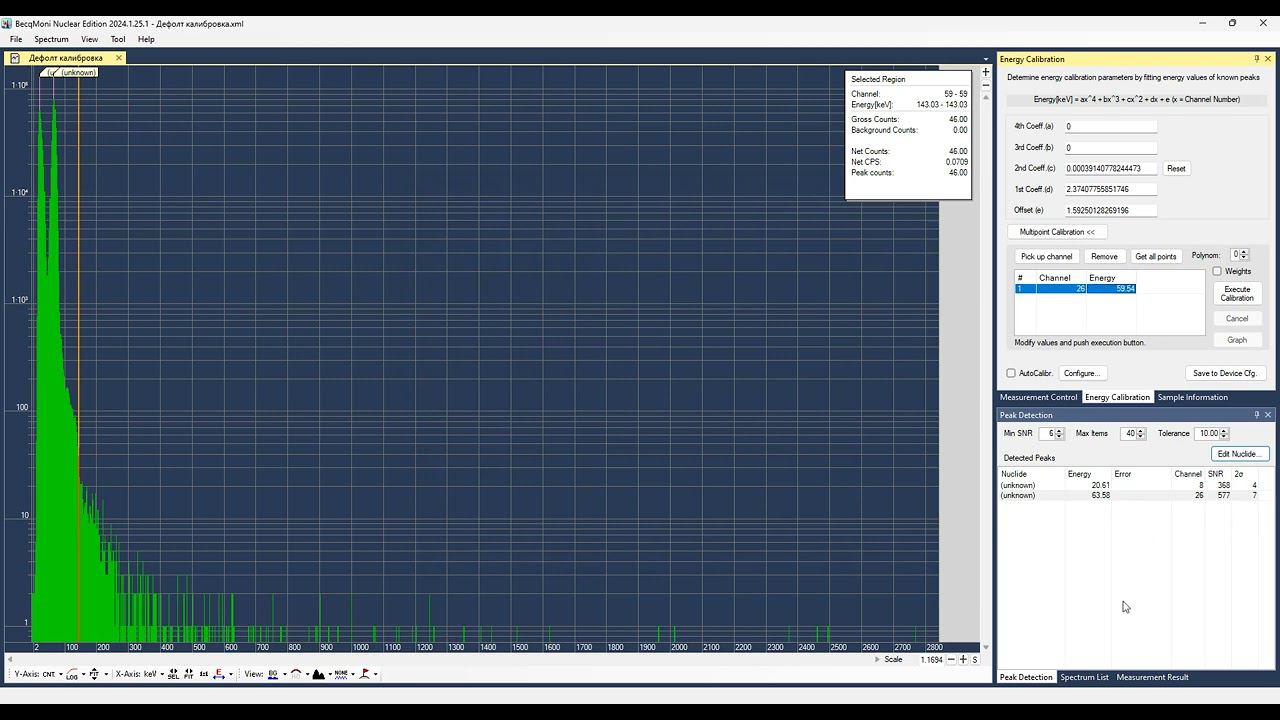Click Get all points button

(x=1155, y=256)
